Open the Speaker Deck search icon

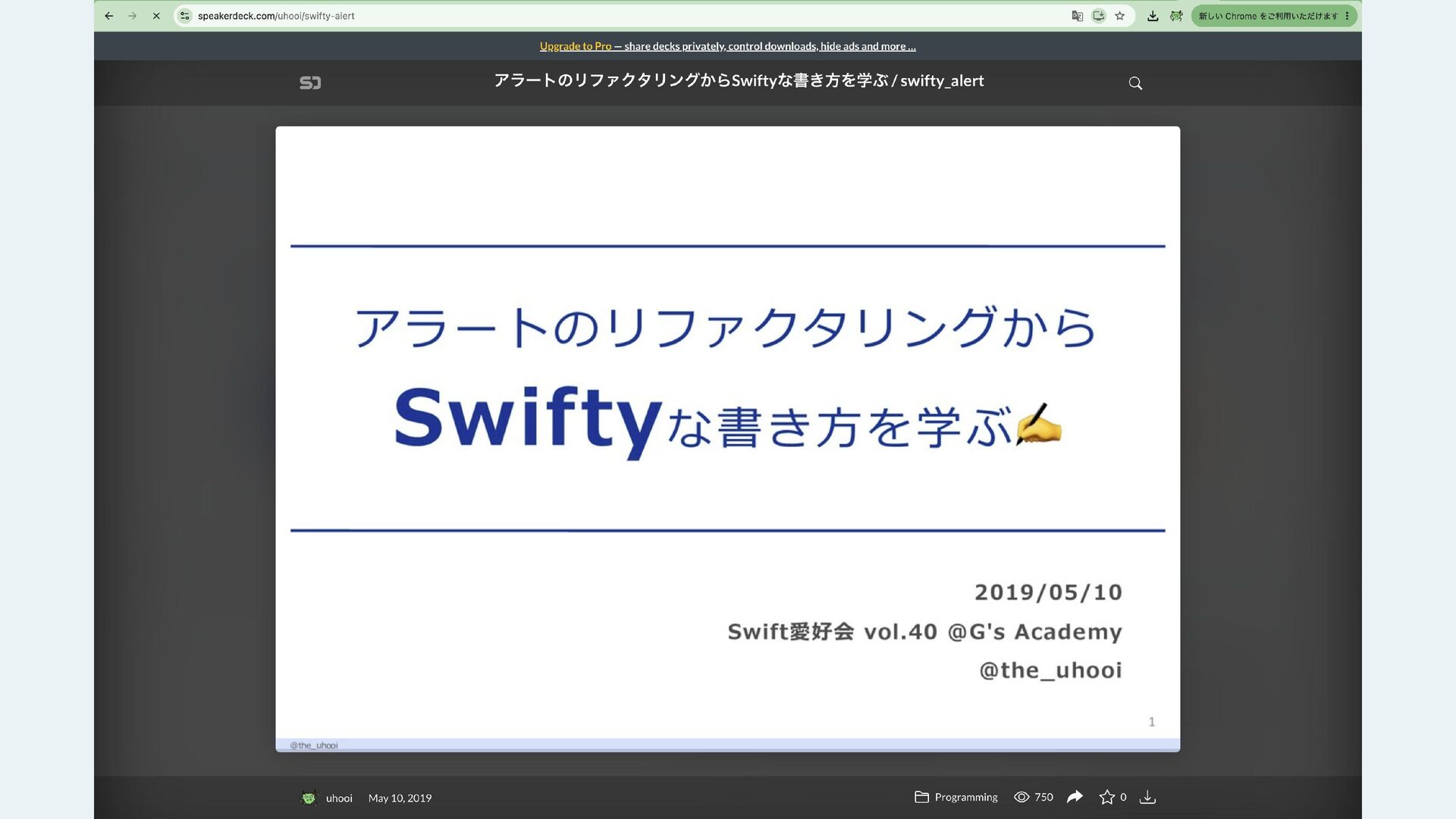point(1135,83)
